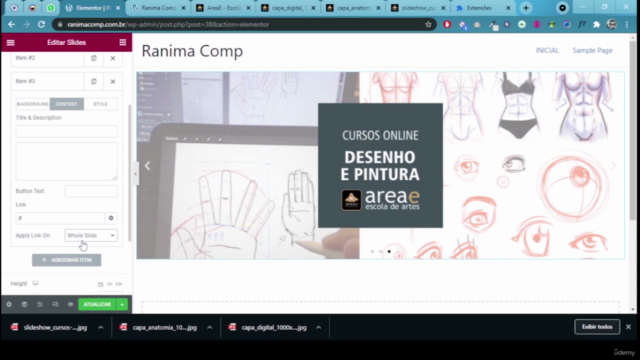
Task: Click the Ranima Comp site title
Action: (x=192, y=51)
